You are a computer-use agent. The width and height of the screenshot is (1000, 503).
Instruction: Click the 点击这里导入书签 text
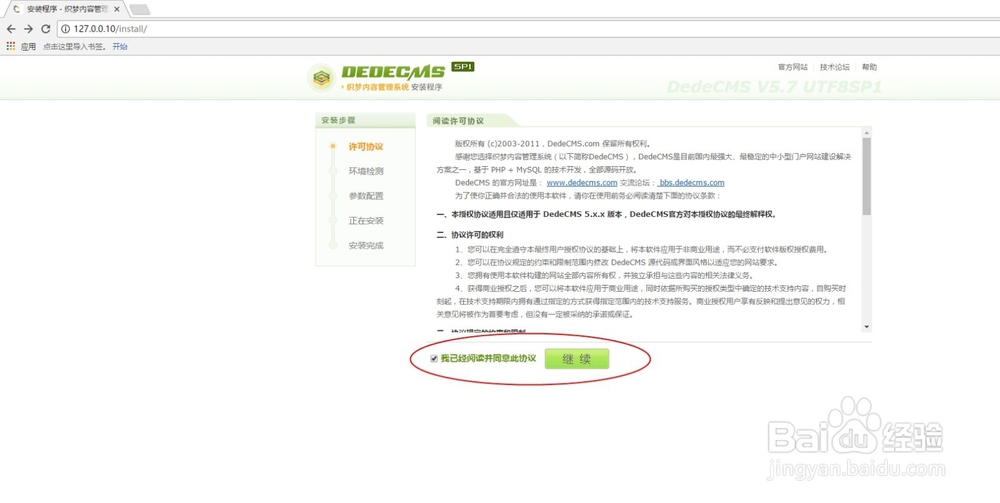pos(75,47)
